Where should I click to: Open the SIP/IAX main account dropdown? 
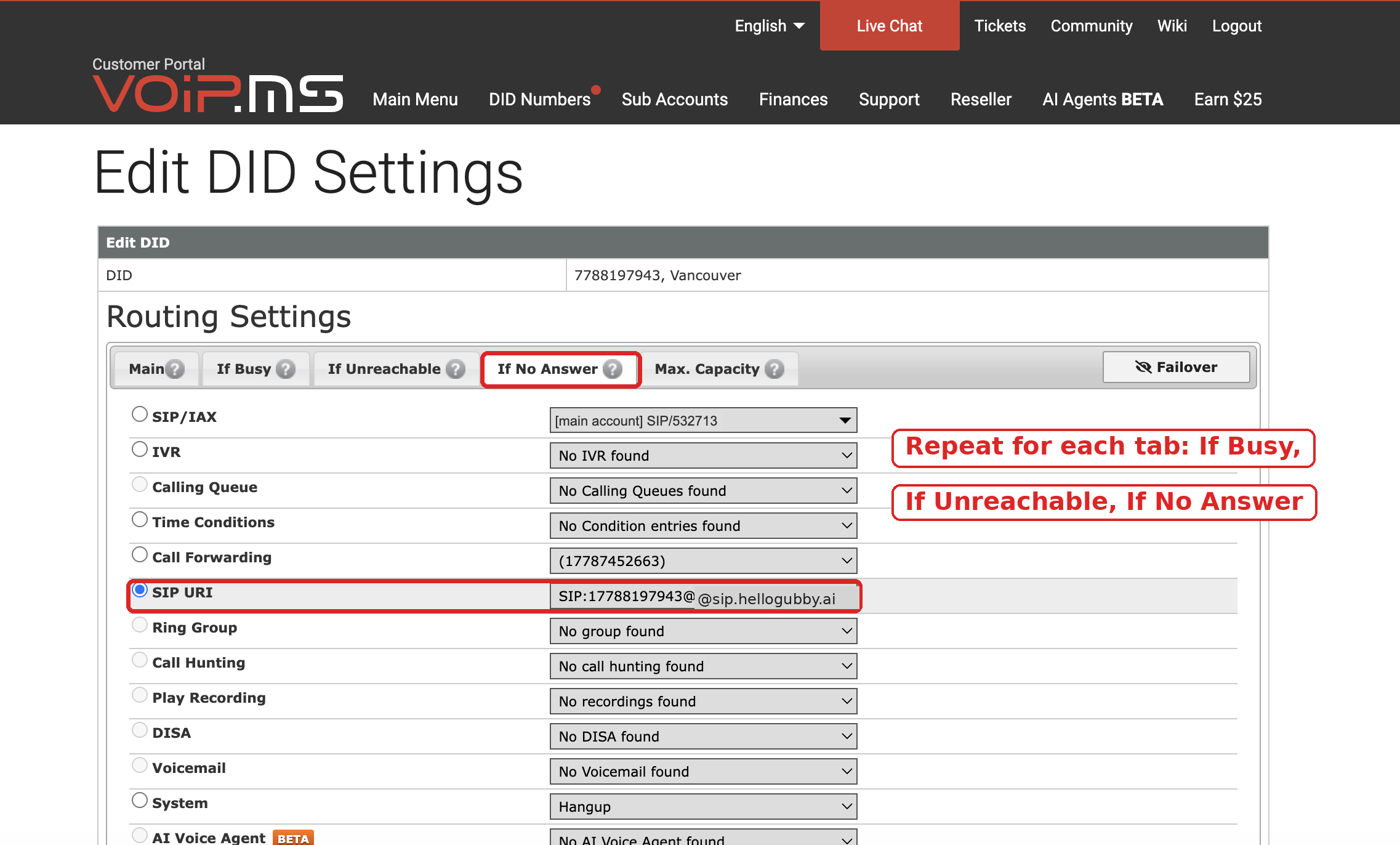click(x=703, y=421)
